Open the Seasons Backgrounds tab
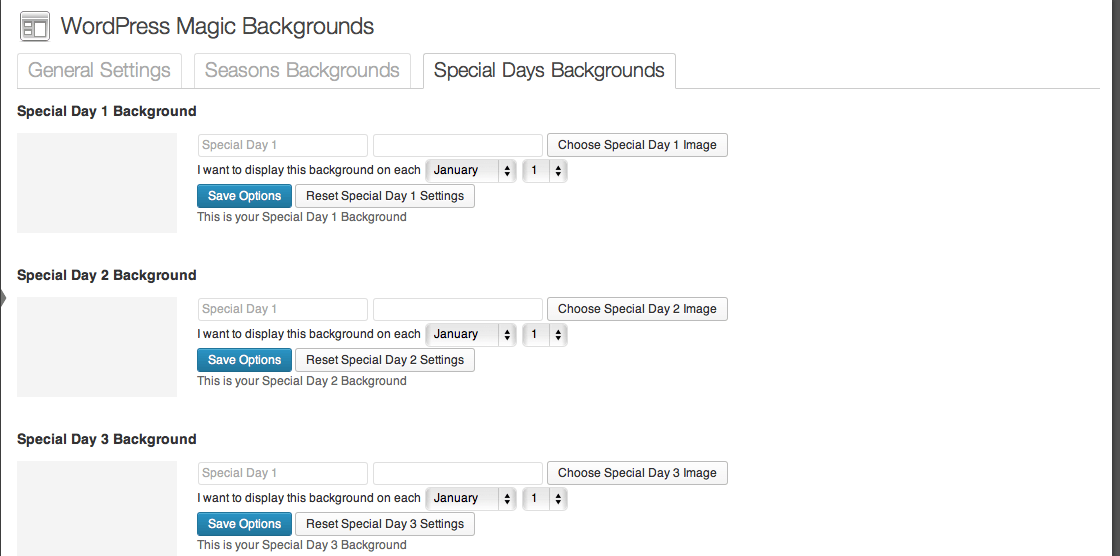1120x556 pixels. [x=302, y=71]
